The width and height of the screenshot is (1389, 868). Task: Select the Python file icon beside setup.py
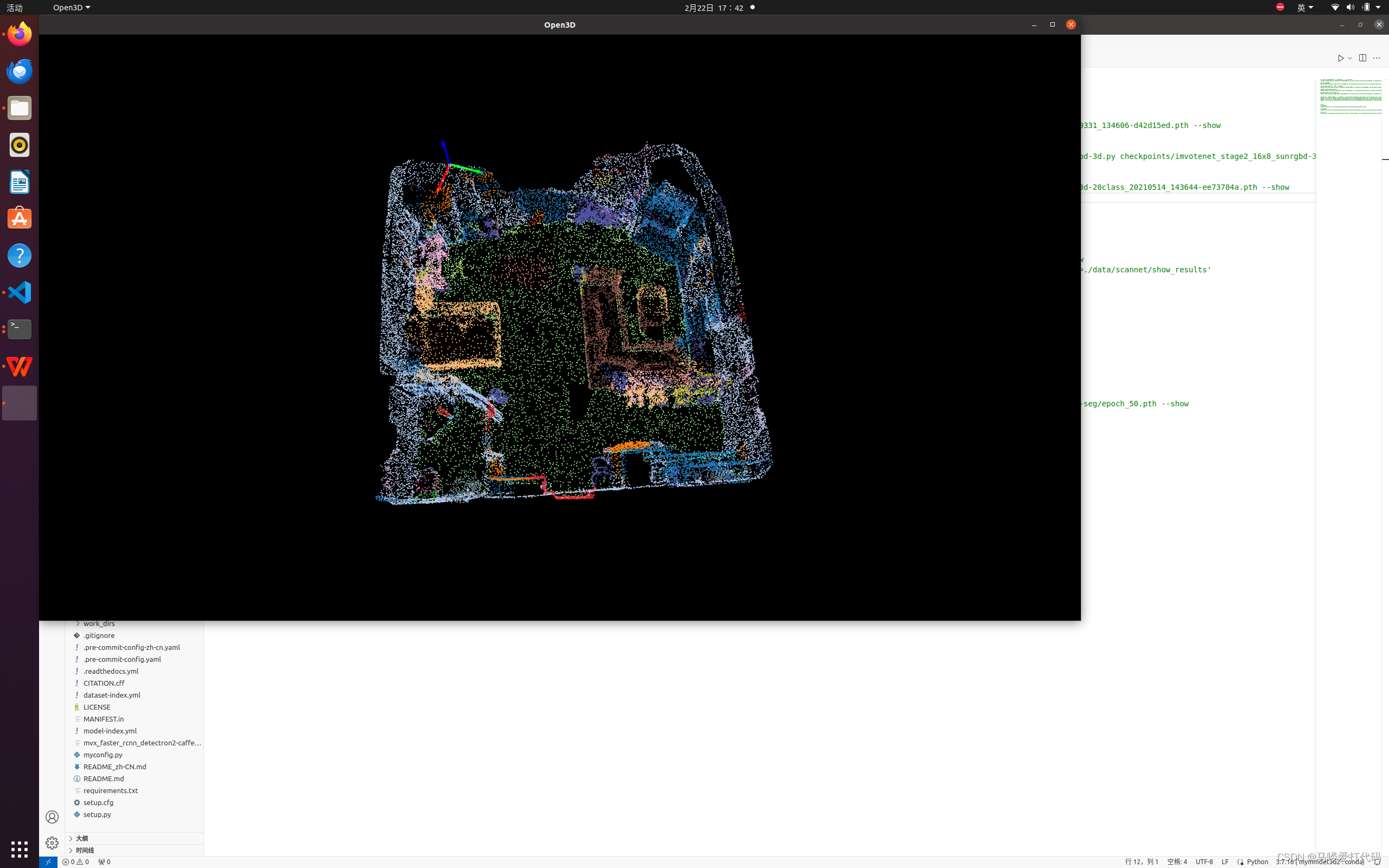[77, 814]
